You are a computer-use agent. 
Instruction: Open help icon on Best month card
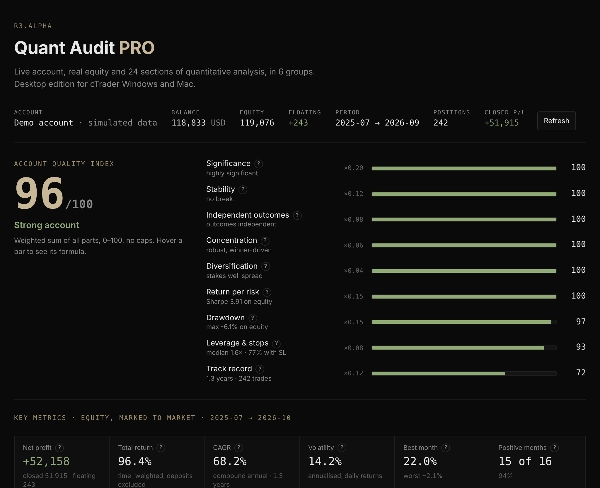click(445, 447)
